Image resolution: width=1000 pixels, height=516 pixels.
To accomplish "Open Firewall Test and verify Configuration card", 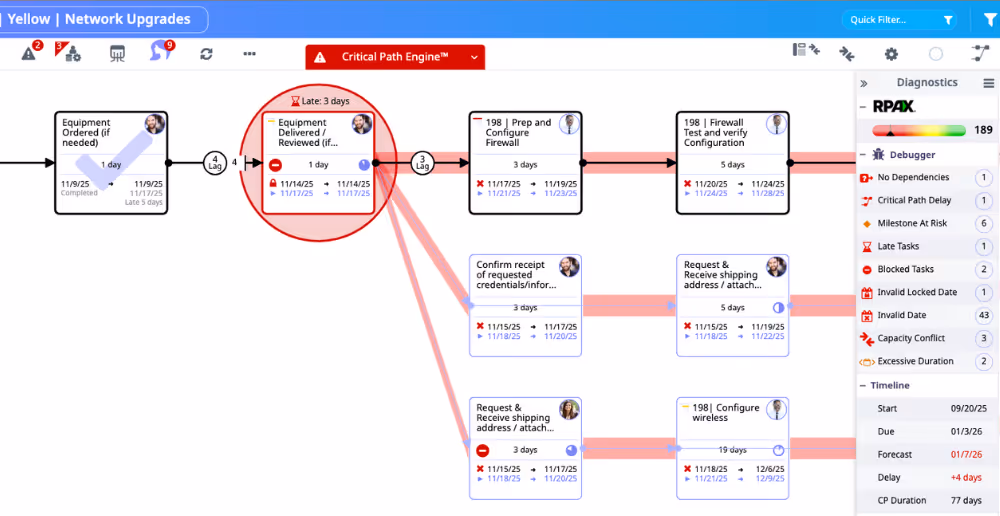I will 733,163.
